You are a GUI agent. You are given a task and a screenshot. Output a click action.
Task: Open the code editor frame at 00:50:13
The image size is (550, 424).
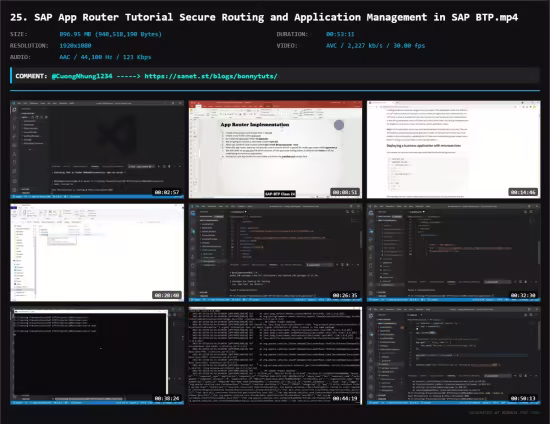click(454, 356)
